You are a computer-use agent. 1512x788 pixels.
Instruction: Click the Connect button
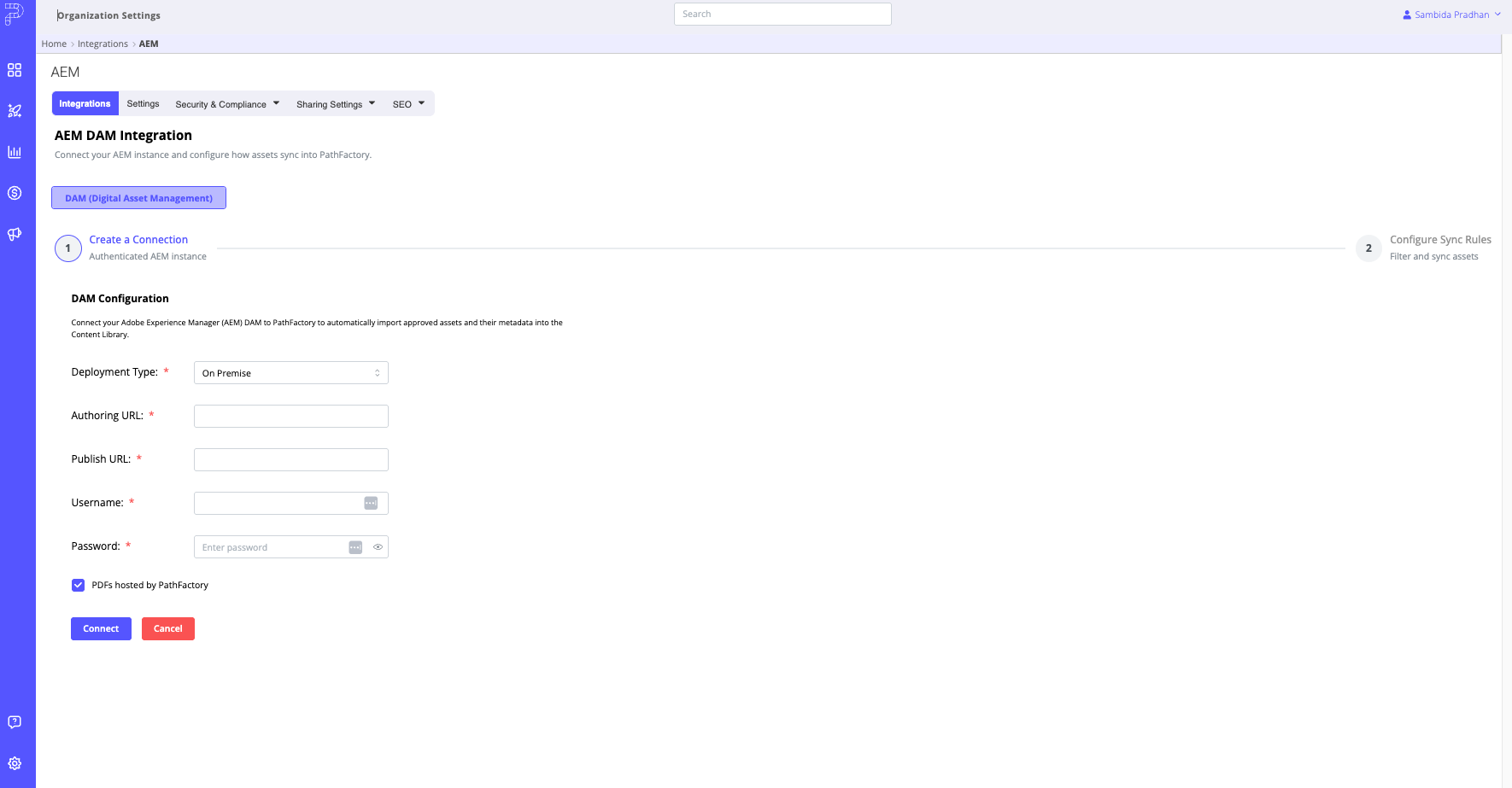pyautogui.click(x=101, y=628)
